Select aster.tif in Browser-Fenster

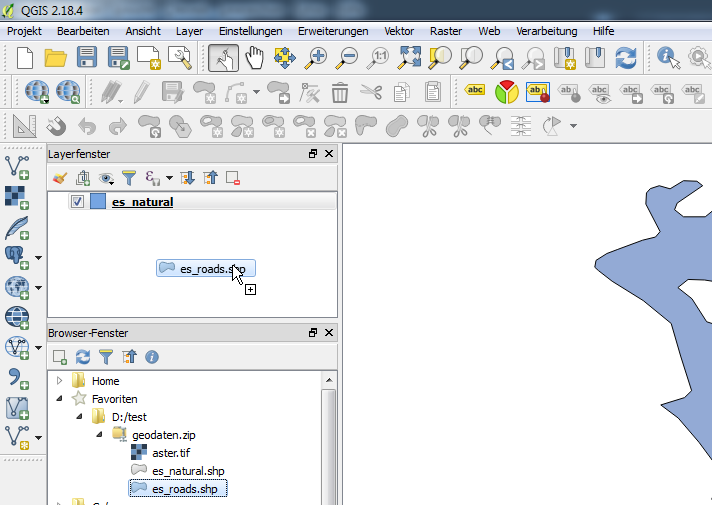click(x=171, y=453)
